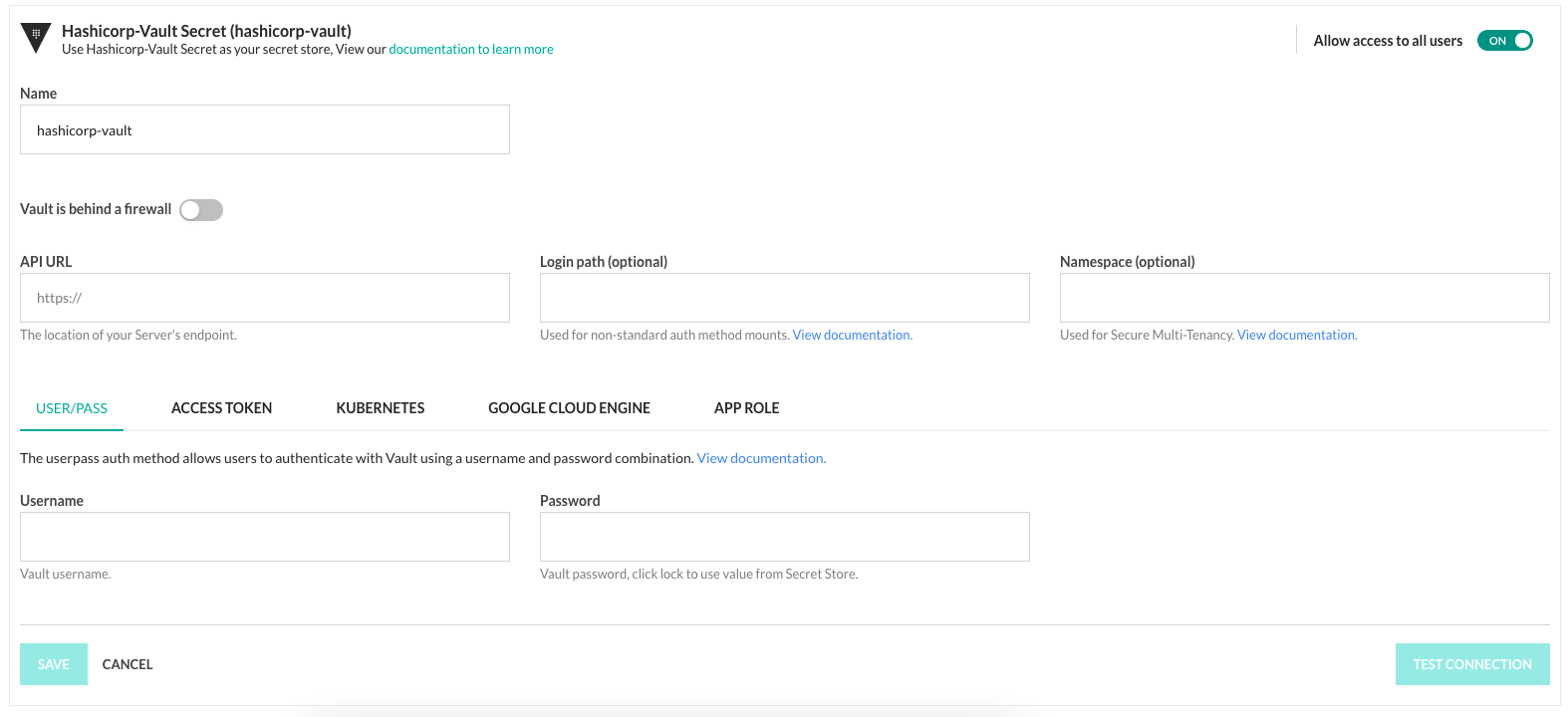Open the documentation to learn more link
This screenshot has height=717, width=1568.
(471, 50)
